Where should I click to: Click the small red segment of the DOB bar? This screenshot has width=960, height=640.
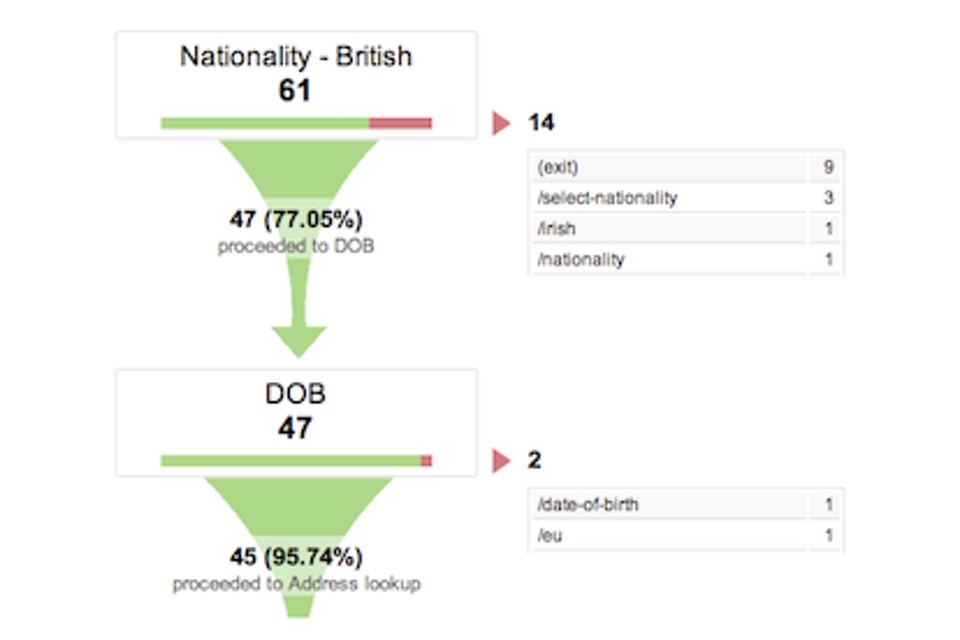tap(426, 461)
